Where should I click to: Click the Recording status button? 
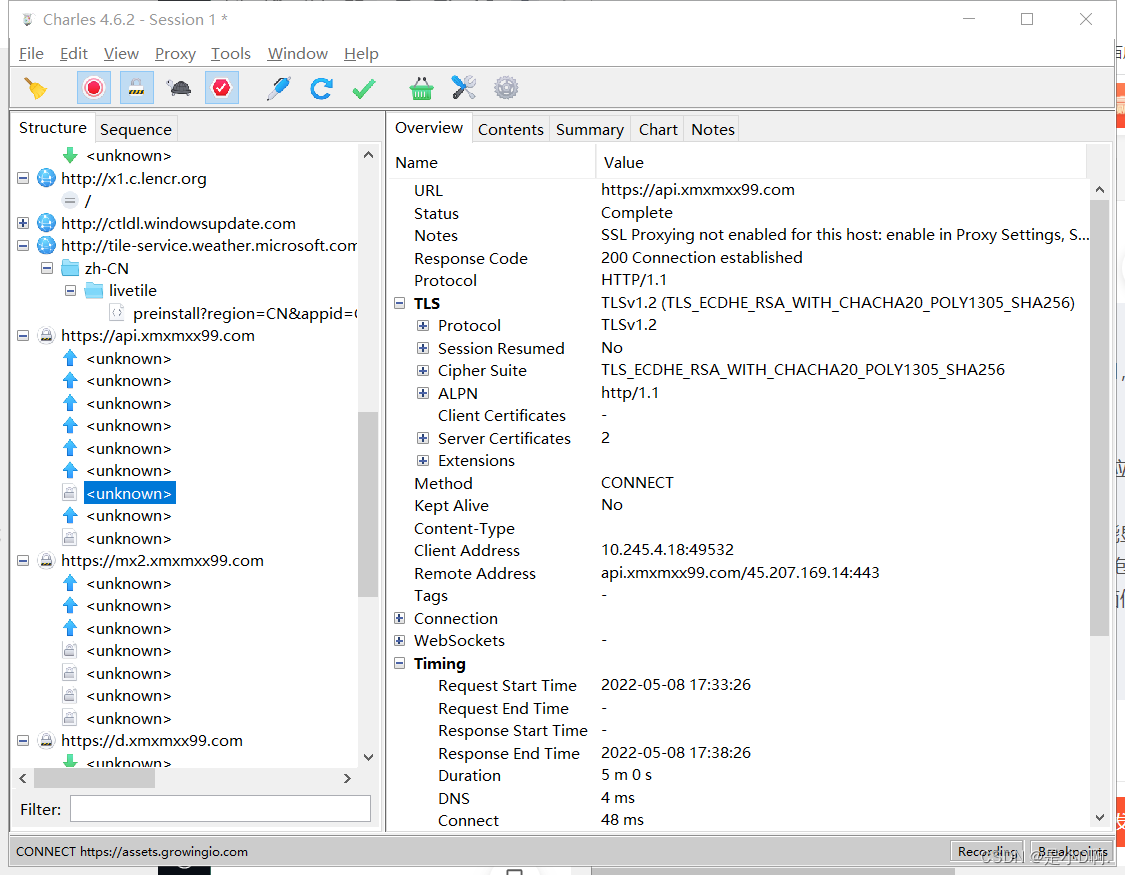987,851
